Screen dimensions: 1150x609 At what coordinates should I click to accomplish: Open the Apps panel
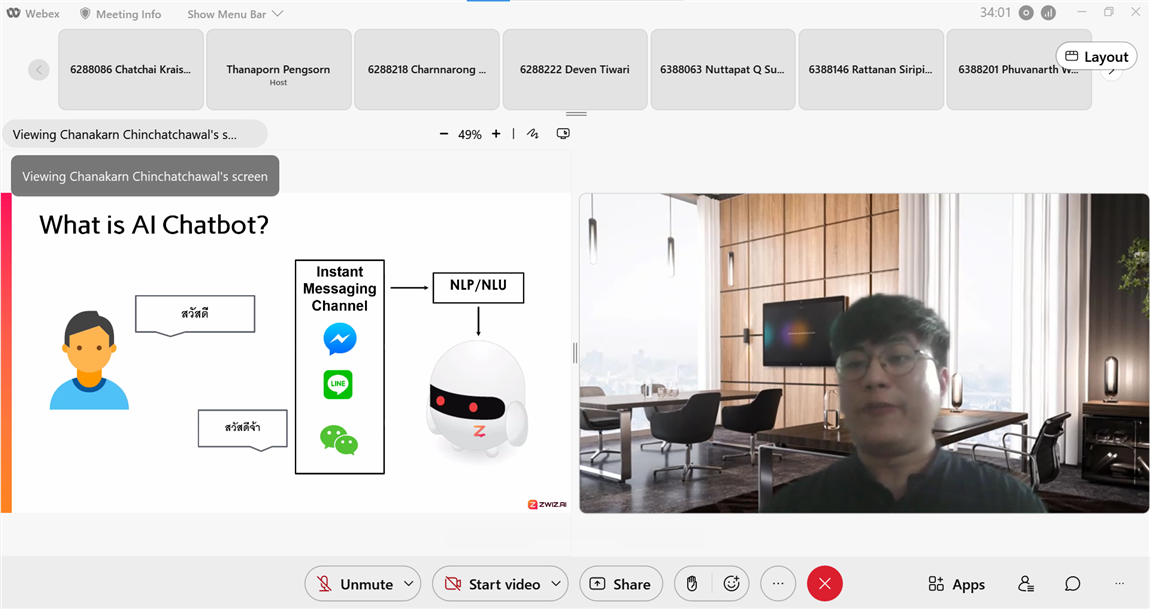point(956,584)
